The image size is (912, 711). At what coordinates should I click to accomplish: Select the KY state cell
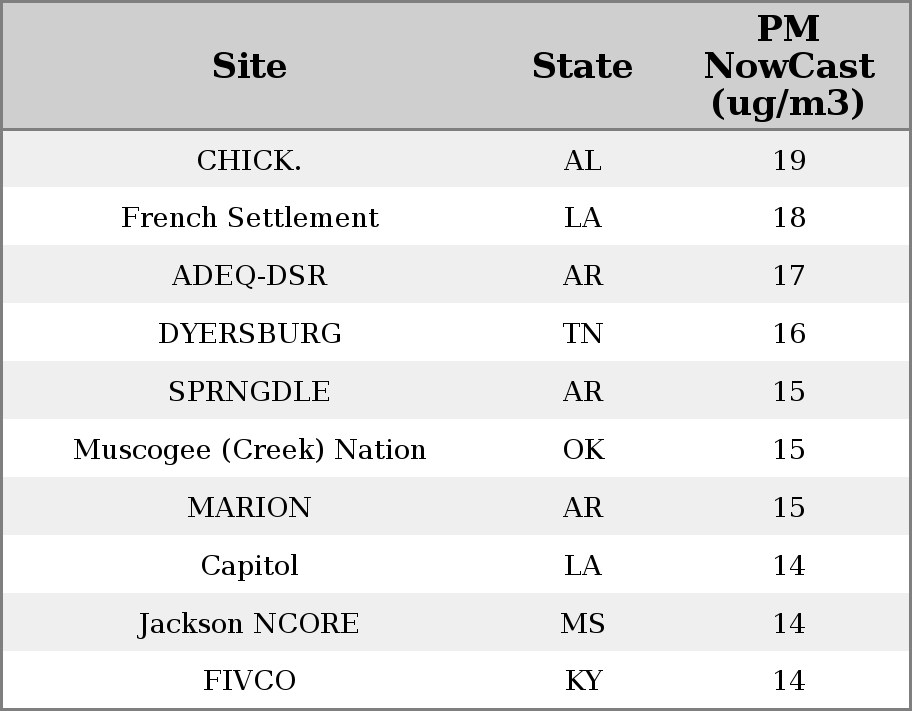pyautogui.click(x=582, y=681)
